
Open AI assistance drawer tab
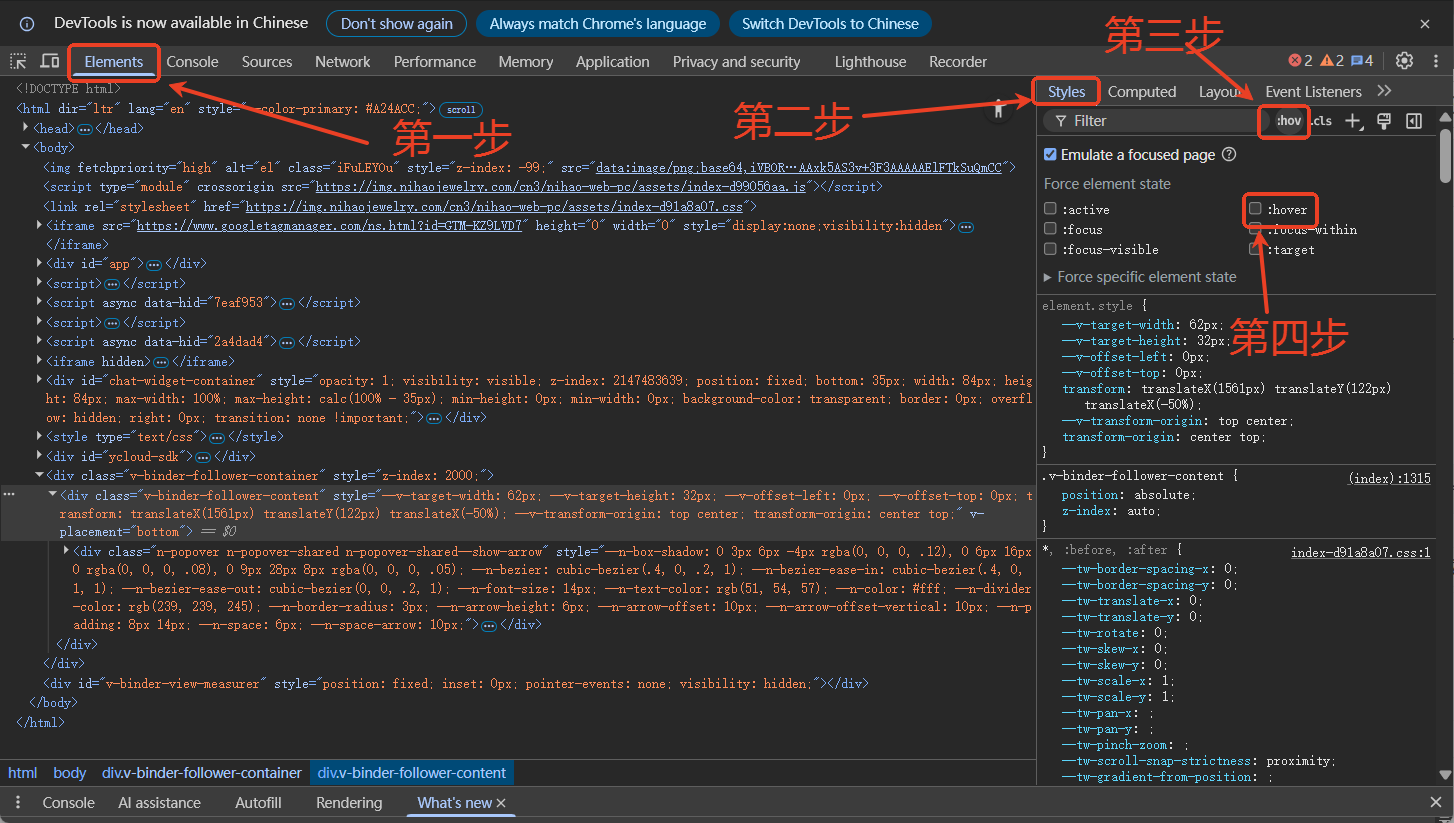click(160, 803)
